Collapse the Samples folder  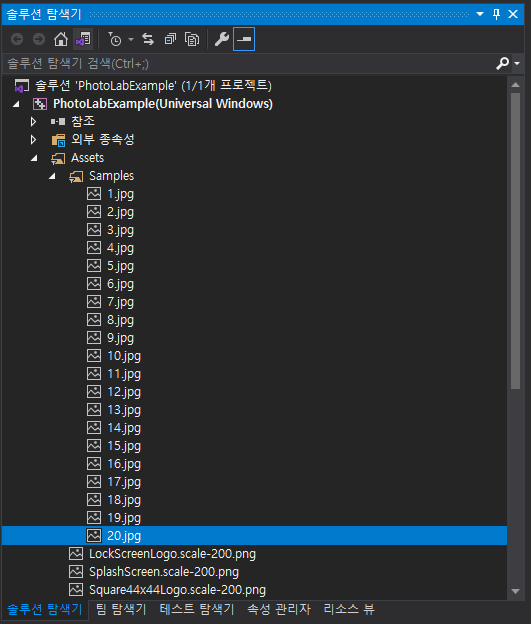tap(52, 176)
